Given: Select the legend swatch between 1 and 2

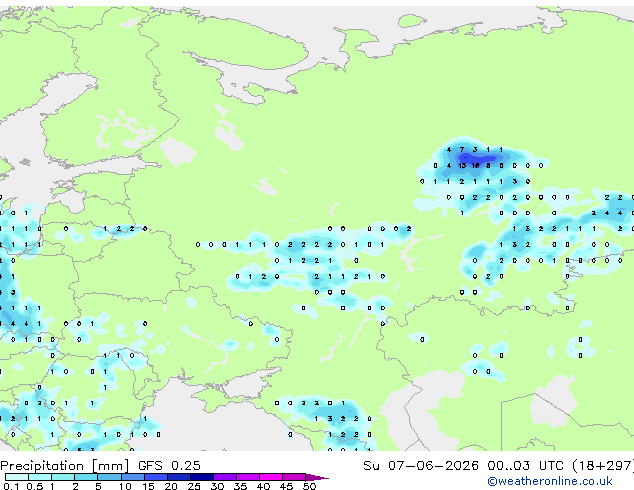Looking at the screenshot, I should coord(63,477).
